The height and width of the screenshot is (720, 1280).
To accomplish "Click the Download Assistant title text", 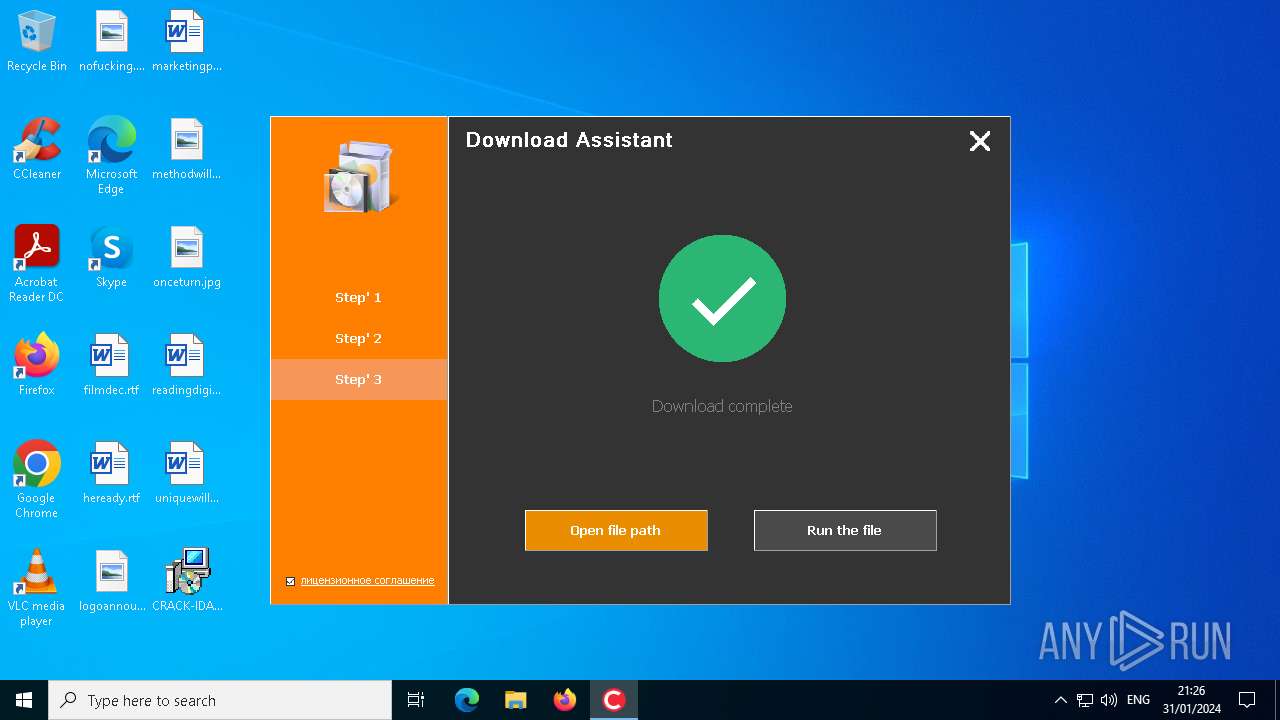I will (x=569, y=140).
